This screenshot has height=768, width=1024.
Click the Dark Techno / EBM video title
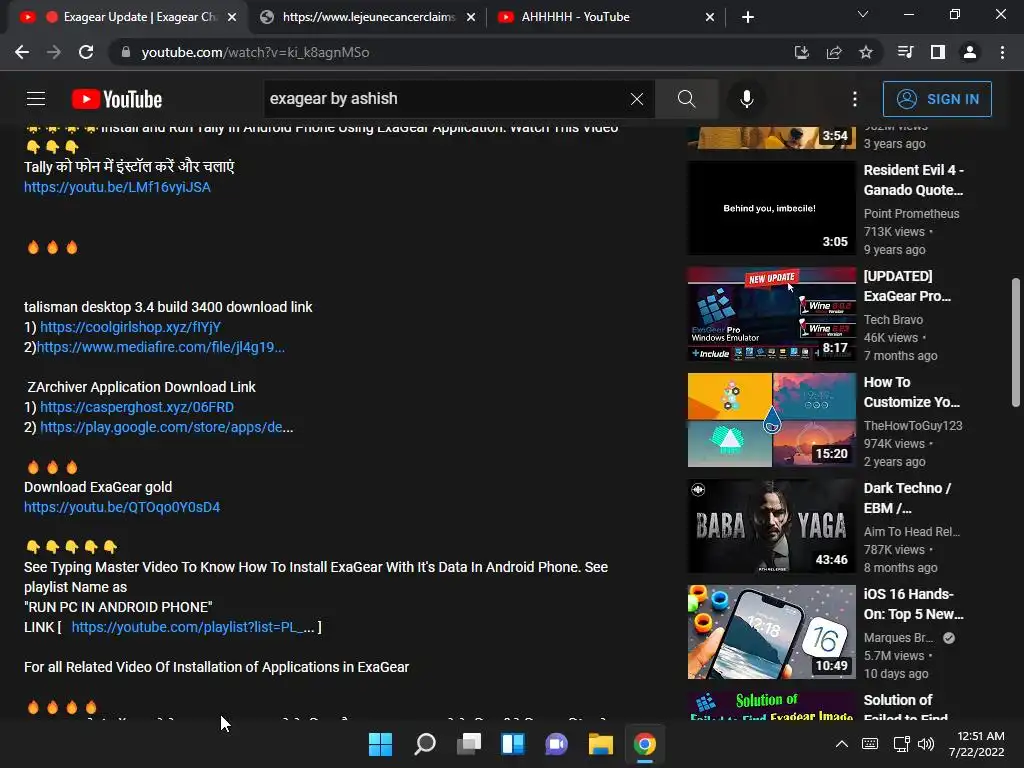click(x=908, y=498)
